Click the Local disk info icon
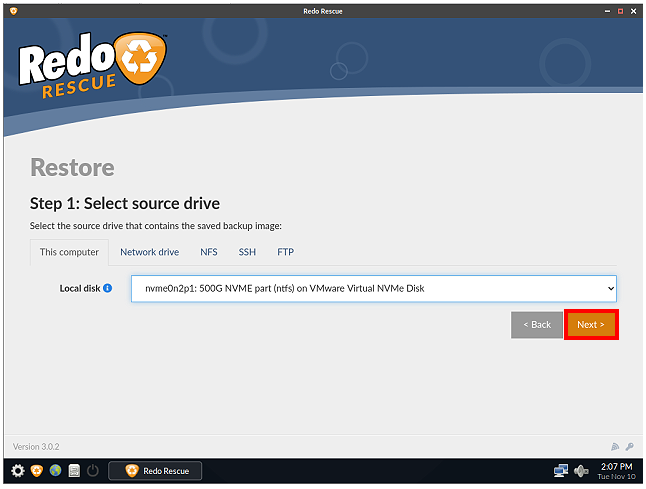Screen dimensions: 646x489 (108, 288)
